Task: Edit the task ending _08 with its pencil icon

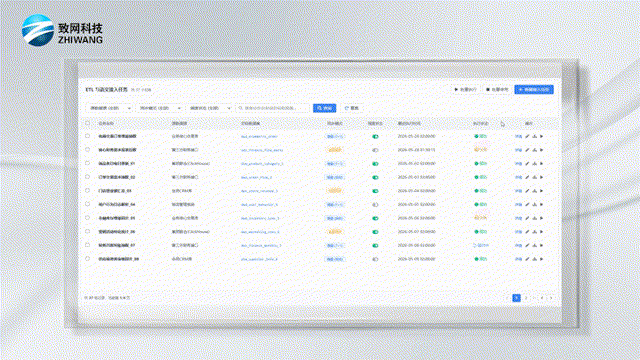Action: point(527,259)
